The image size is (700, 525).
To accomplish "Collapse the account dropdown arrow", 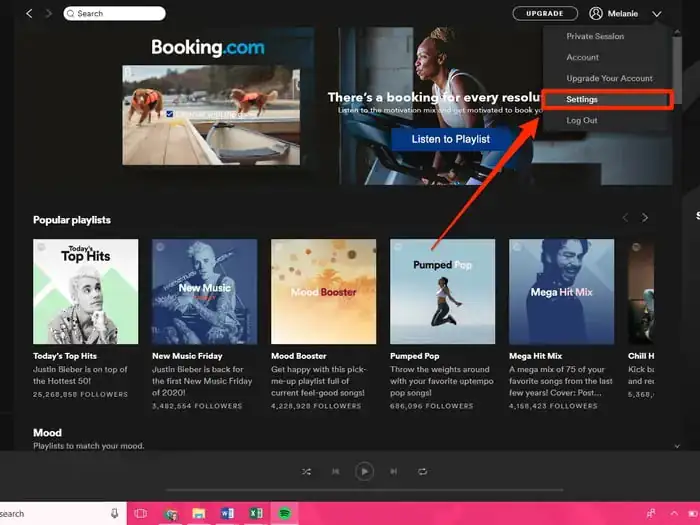I will click(657, 14).
